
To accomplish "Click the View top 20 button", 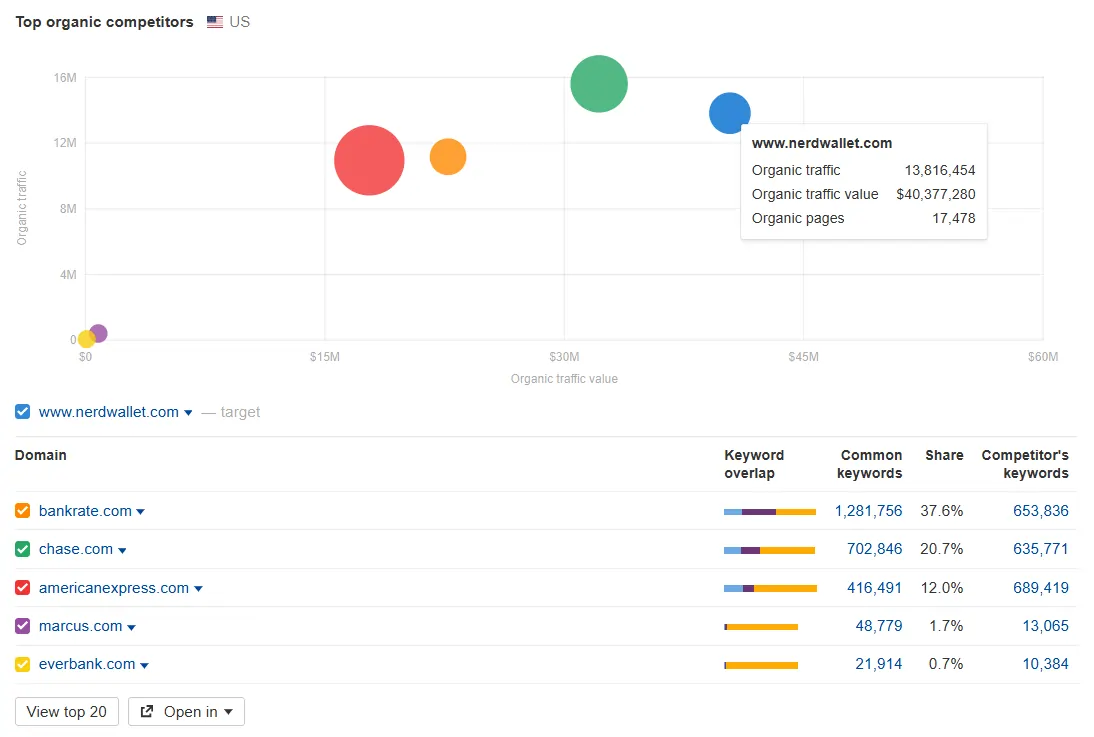I will (x=67, y=711).
